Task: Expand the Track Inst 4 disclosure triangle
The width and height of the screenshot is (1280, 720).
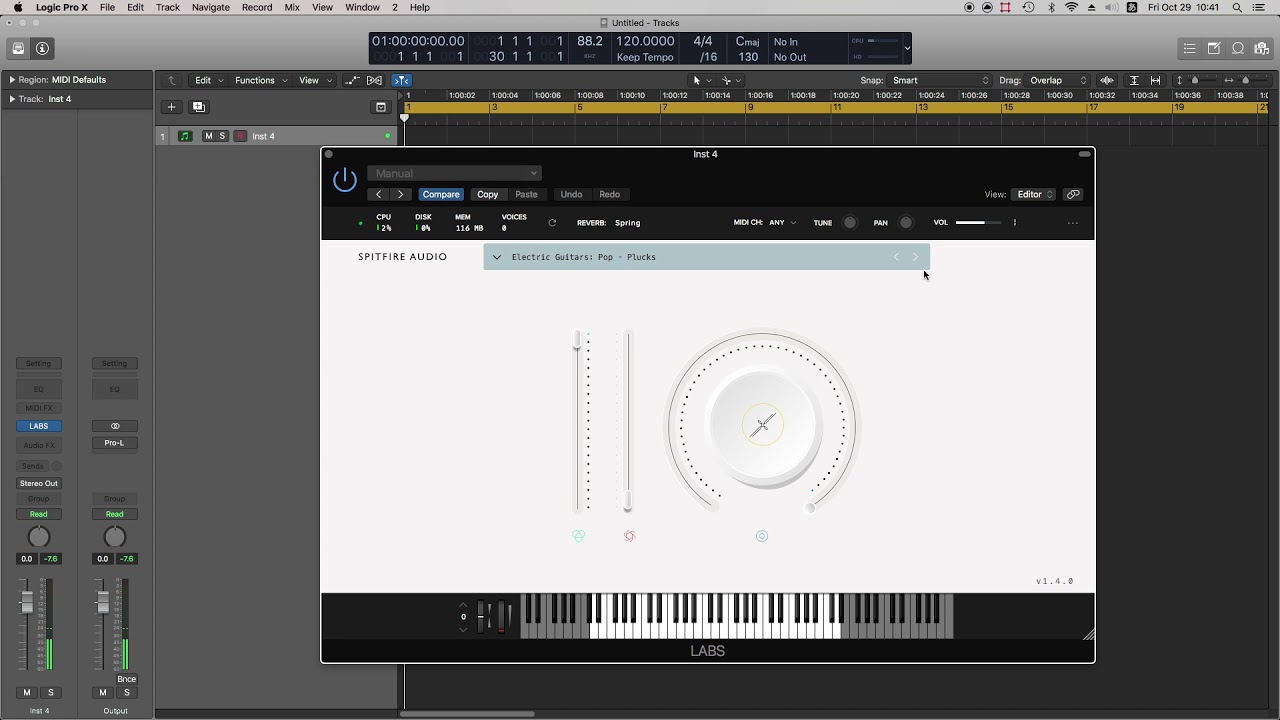Action: [x=12, y=99]
